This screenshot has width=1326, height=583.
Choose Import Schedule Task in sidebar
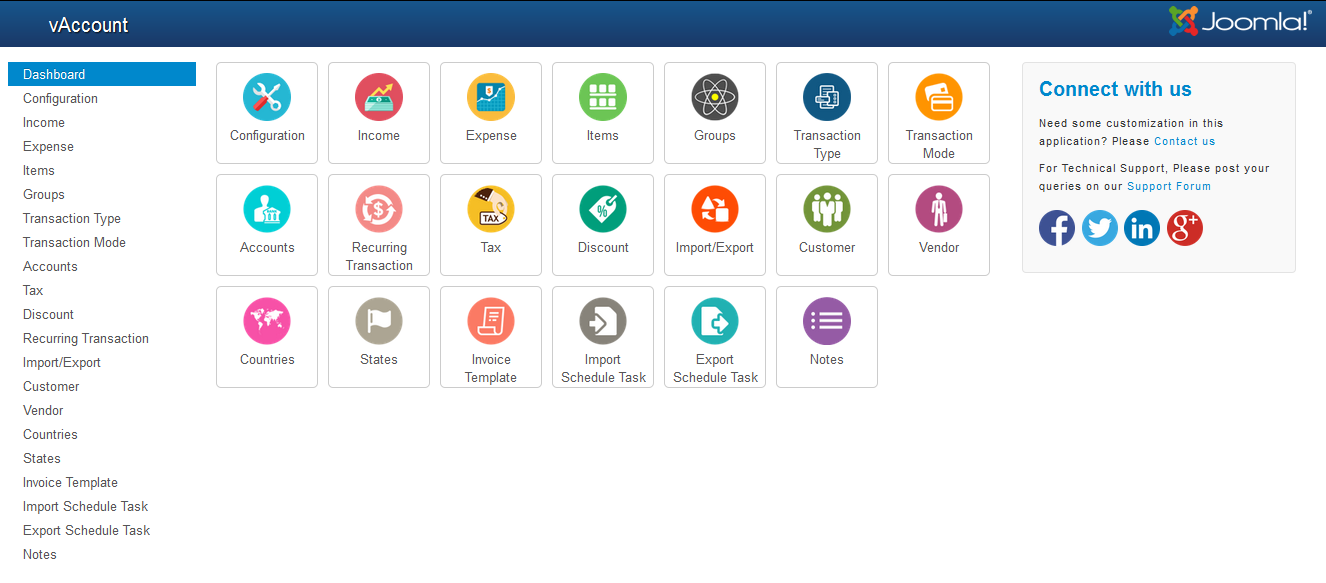point(102,506)
